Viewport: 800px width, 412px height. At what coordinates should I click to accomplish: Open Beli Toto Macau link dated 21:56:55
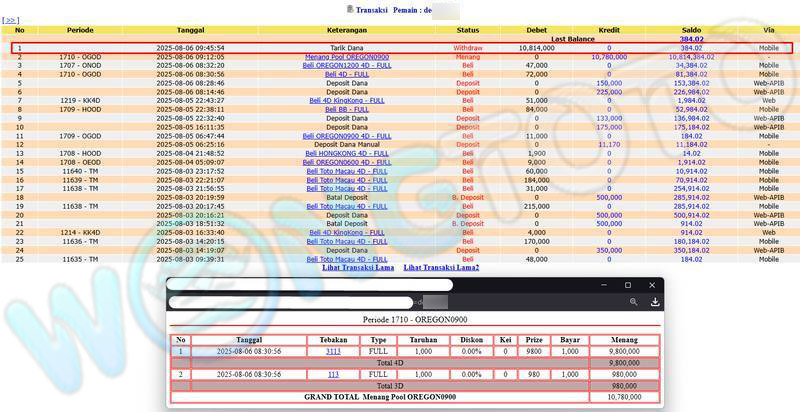(x=347, y=189)
